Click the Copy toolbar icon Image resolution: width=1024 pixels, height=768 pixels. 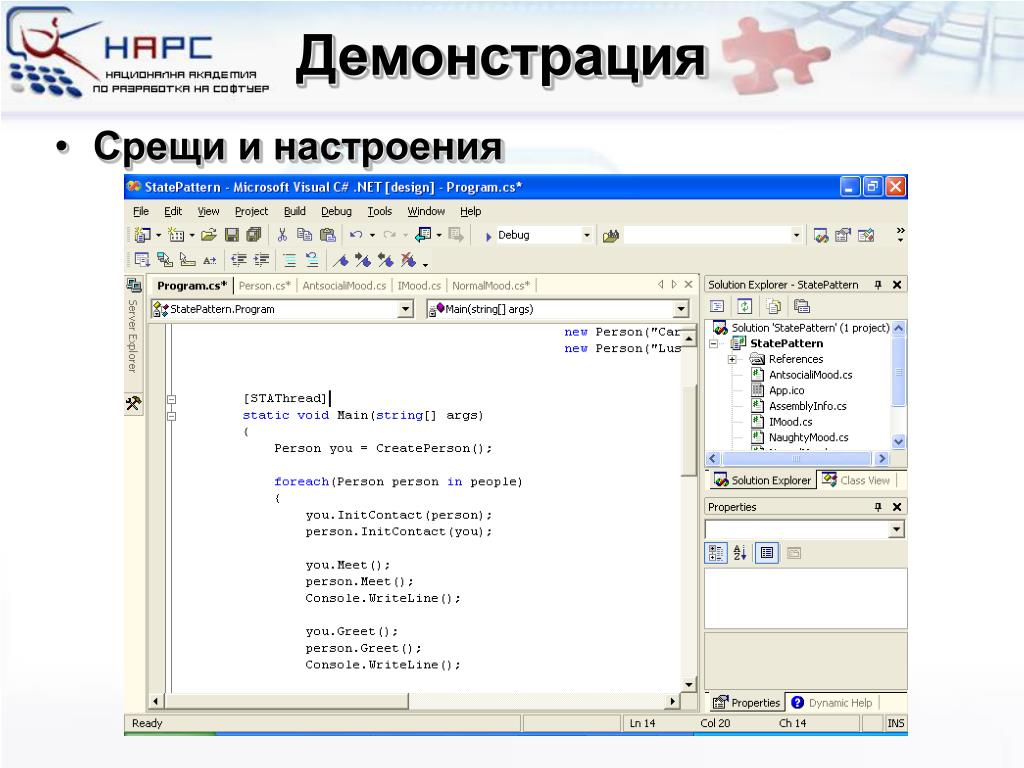304,234
